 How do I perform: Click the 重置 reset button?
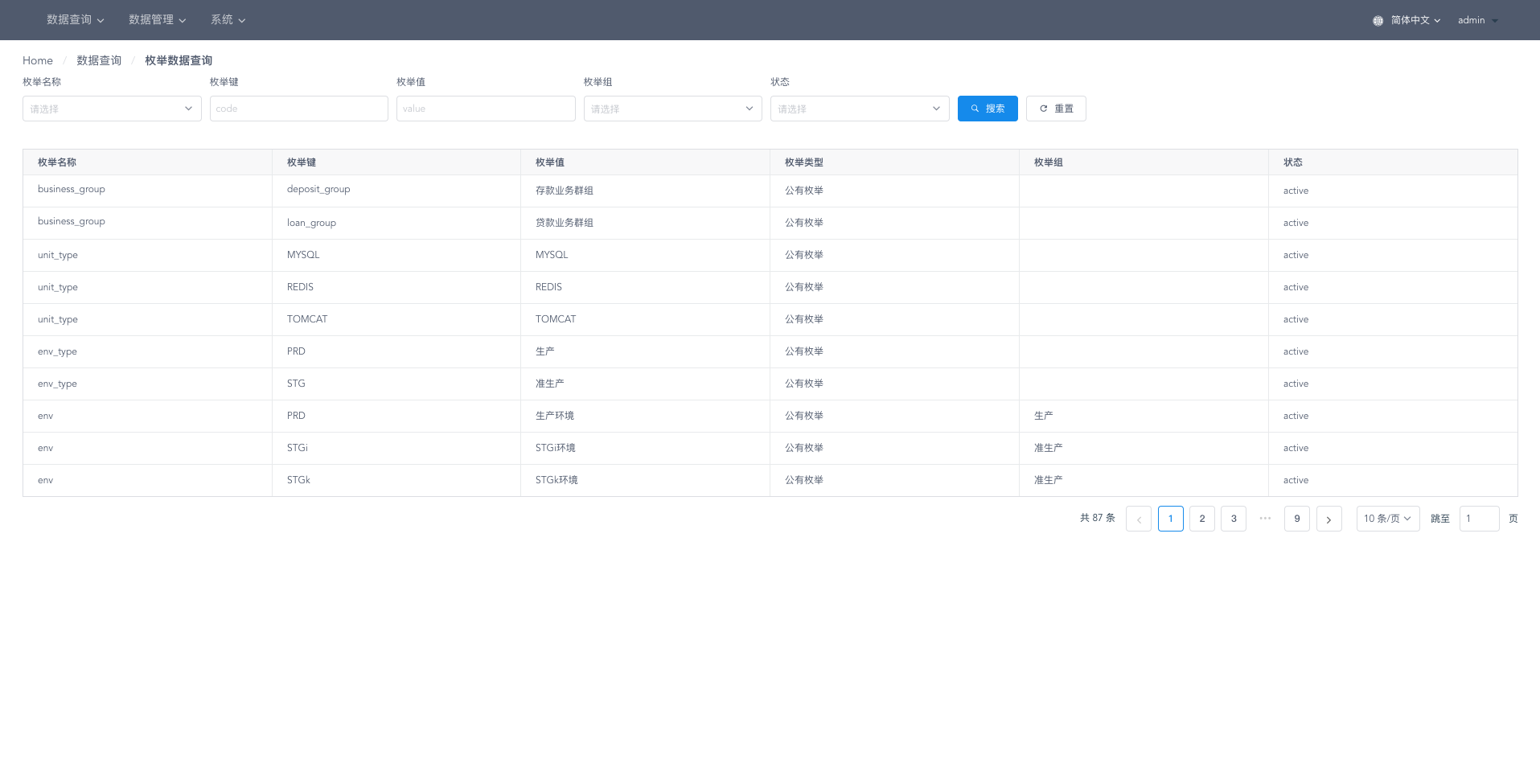tap(1056, 109)
